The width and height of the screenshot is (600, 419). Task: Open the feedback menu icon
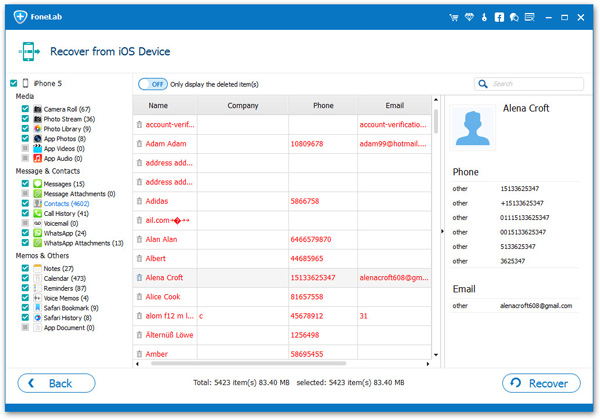[530, 17]
